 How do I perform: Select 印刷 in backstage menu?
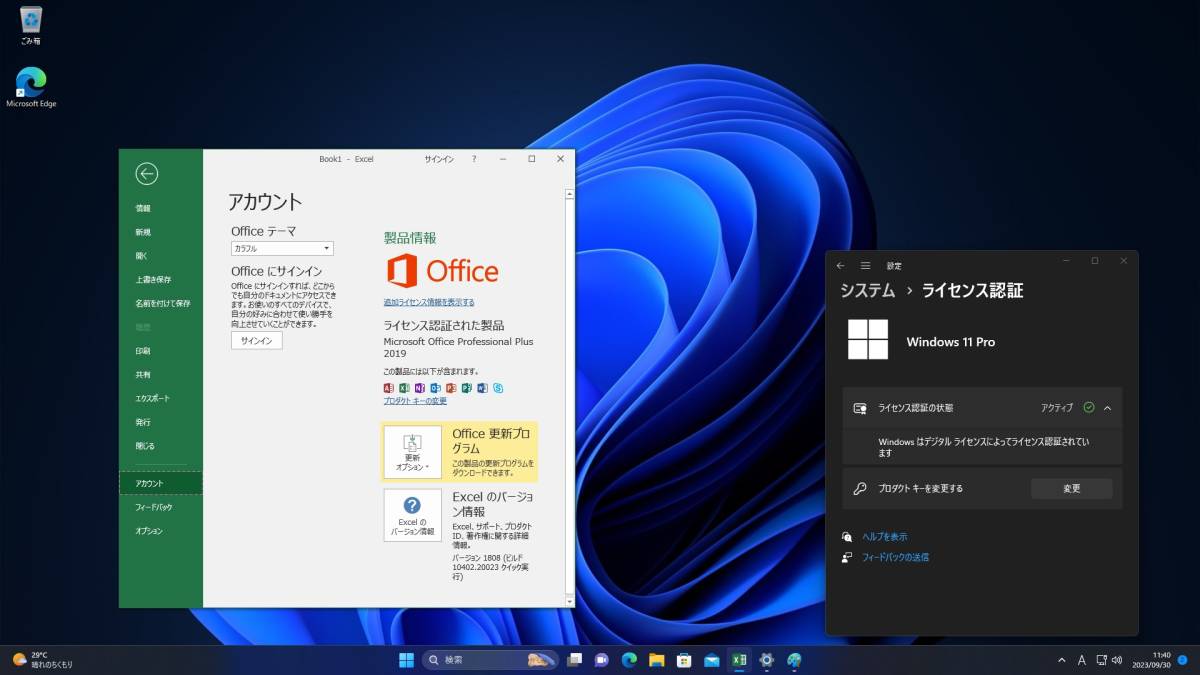(143, 351)
